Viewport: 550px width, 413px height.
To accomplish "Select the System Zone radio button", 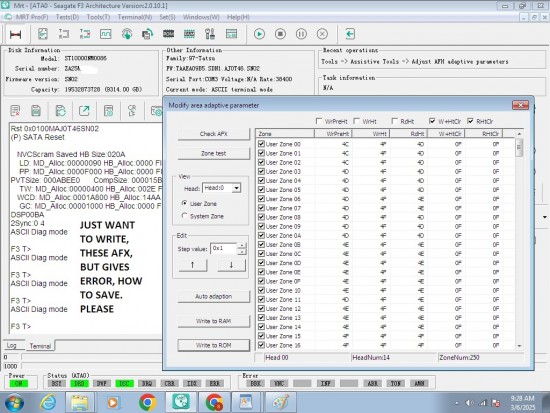I will pos(185,216).
